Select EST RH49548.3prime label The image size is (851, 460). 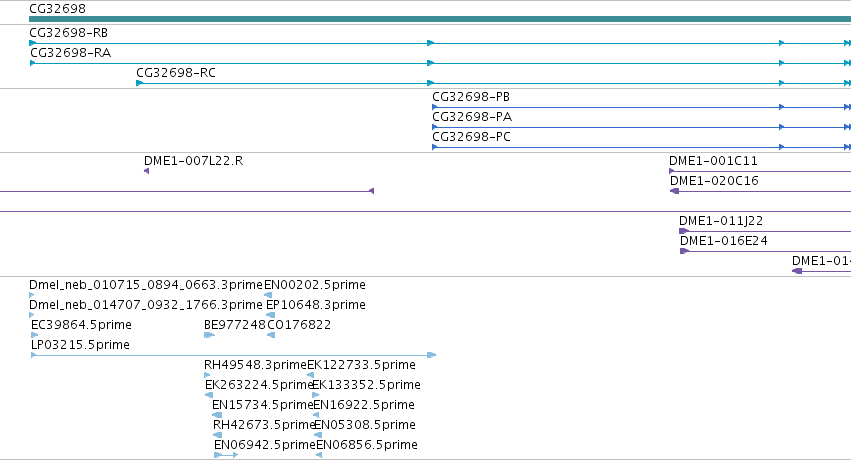[x=256, y=366]
